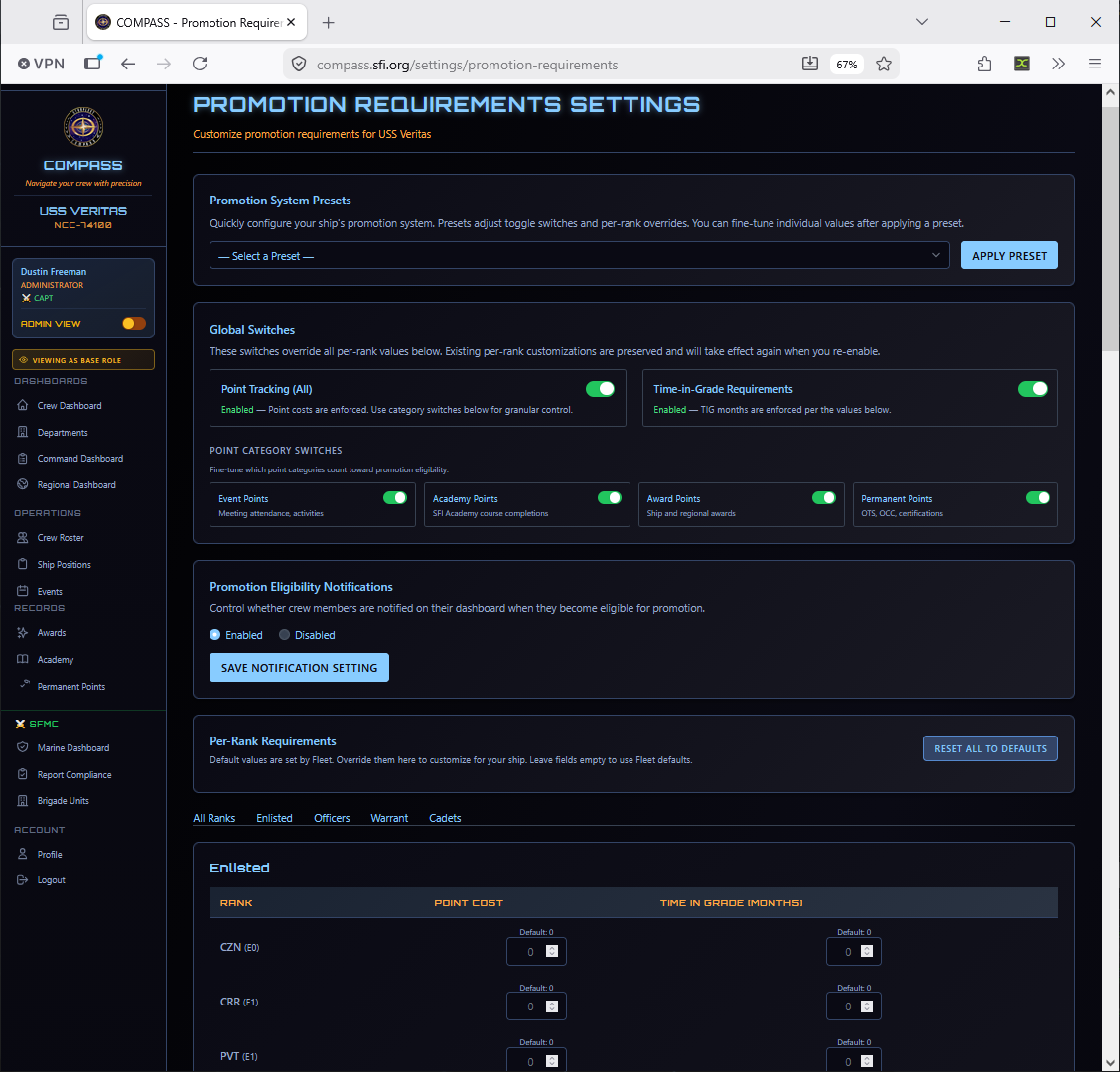Image resolution: width=1120 pixels, height=1072 pixels.
Task: Open the Select a Preset dropdown
Action: coord(579,256)
